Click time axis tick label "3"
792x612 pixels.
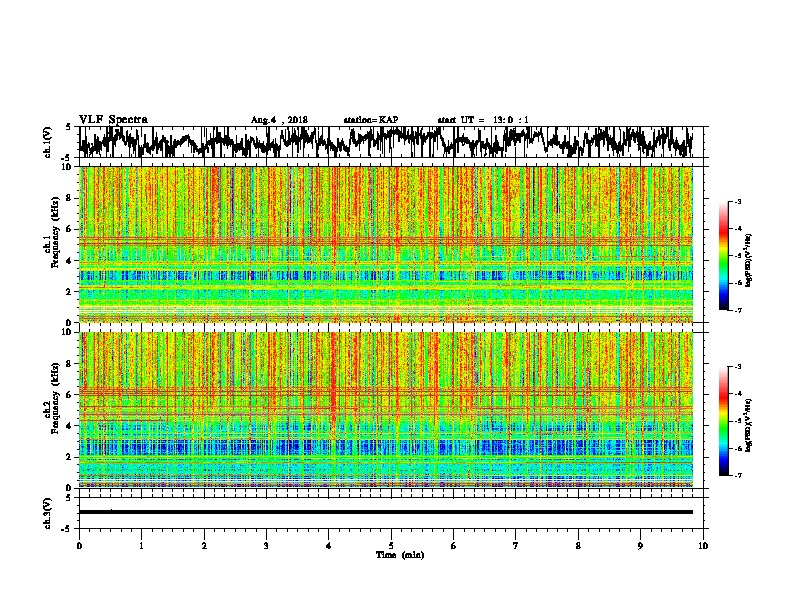click(x=266, y=546)
